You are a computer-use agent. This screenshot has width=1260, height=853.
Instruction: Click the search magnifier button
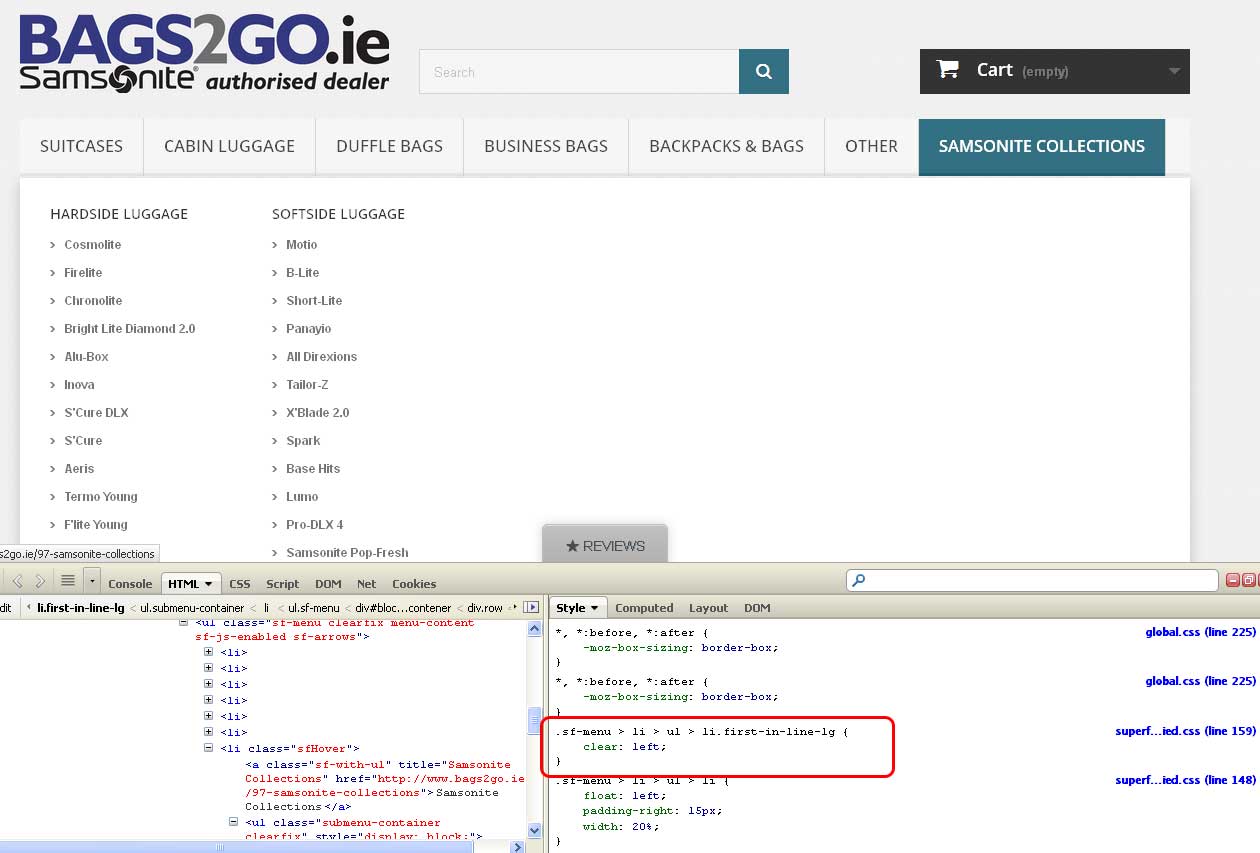click(x=764, y=72)
